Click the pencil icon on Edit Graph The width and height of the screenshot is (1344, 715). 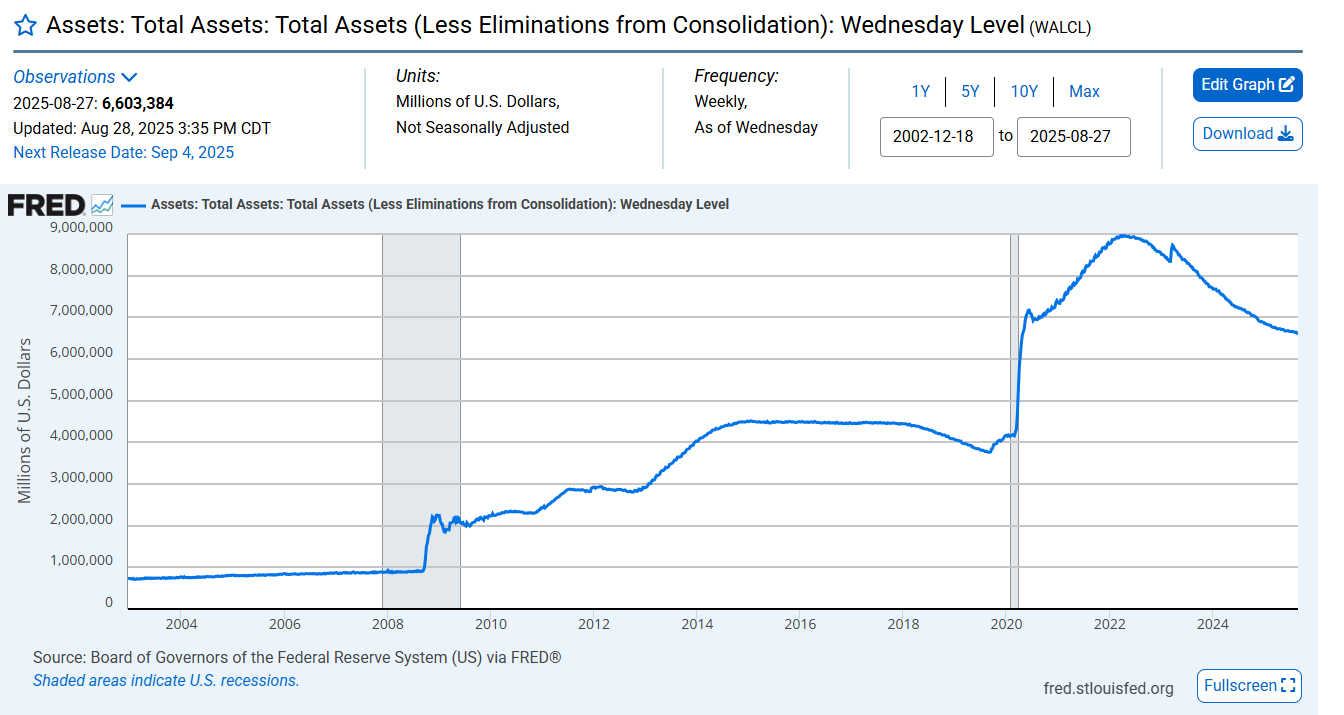(1287, 85)
